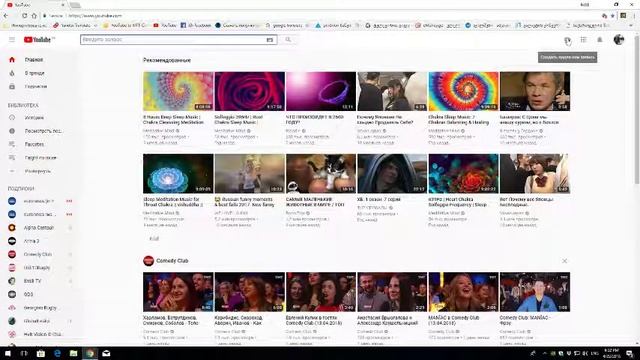
Task: Play the man talking on phone video
Action: click(535, 91)
